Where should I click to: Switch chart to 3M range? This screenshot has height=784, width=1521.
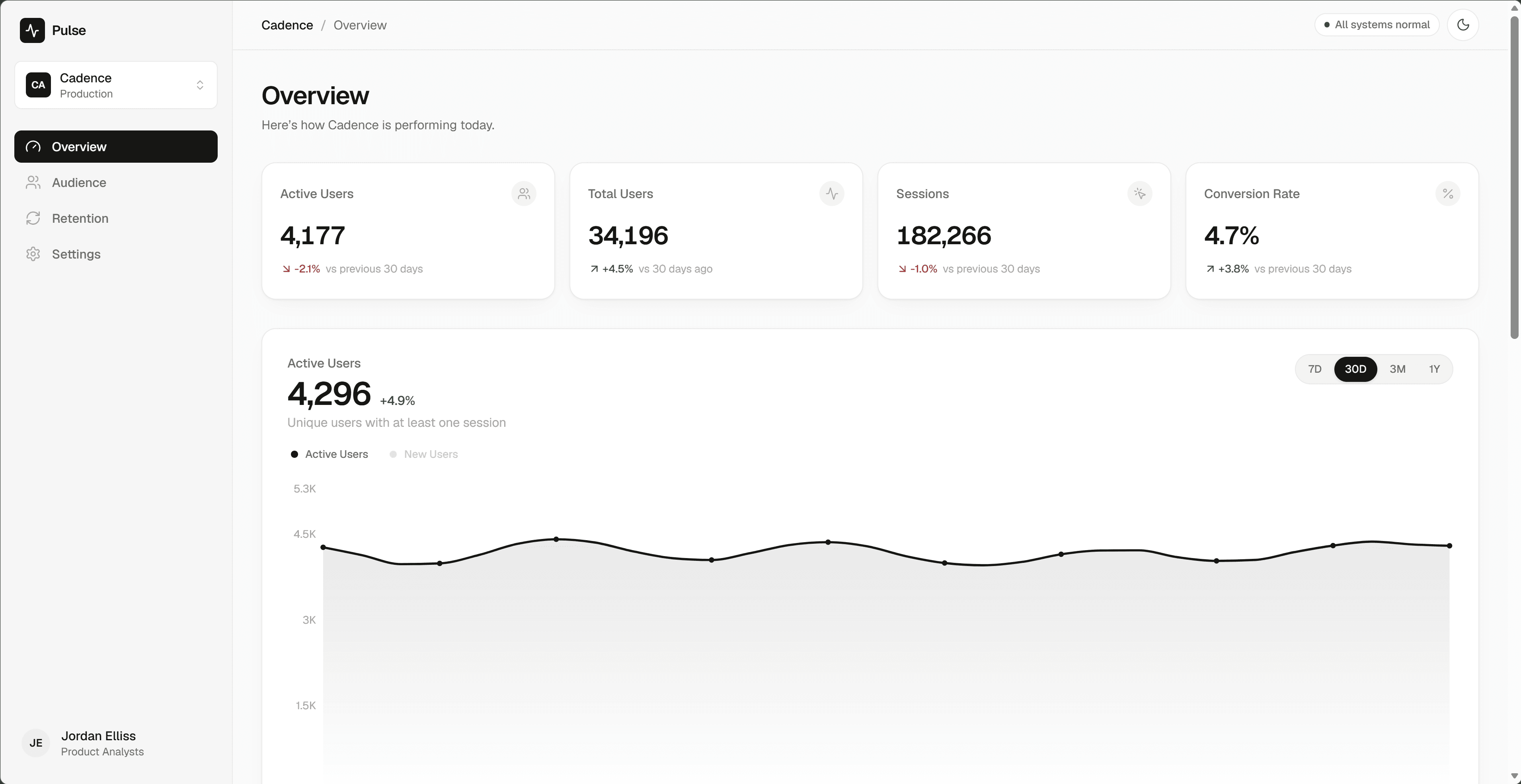click(1397, 369)
